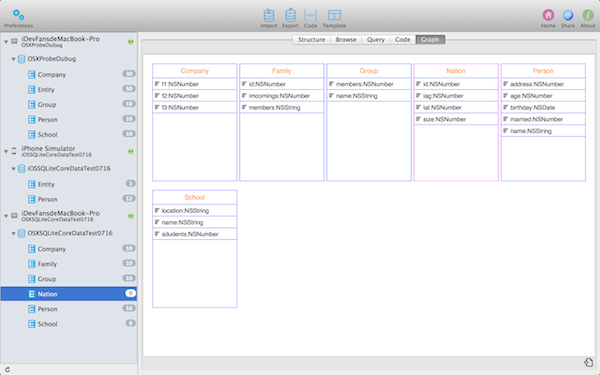600x375 pixels.
Task: Collapse the OSXSQLiteCoreDataTest0716 database node
Action: (13, 233)
